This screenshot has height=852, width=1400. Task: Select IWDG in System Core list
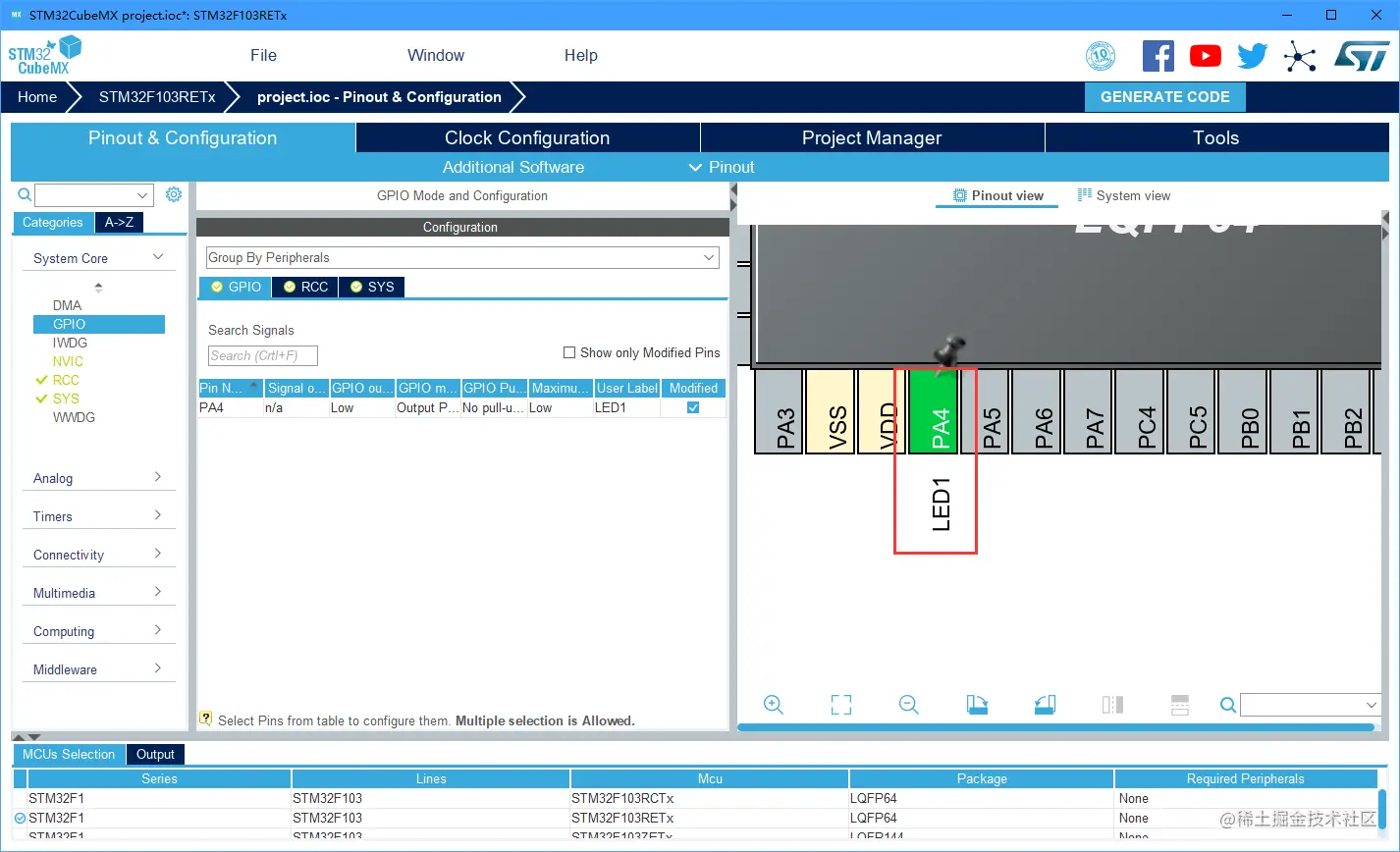pos(70,343)
